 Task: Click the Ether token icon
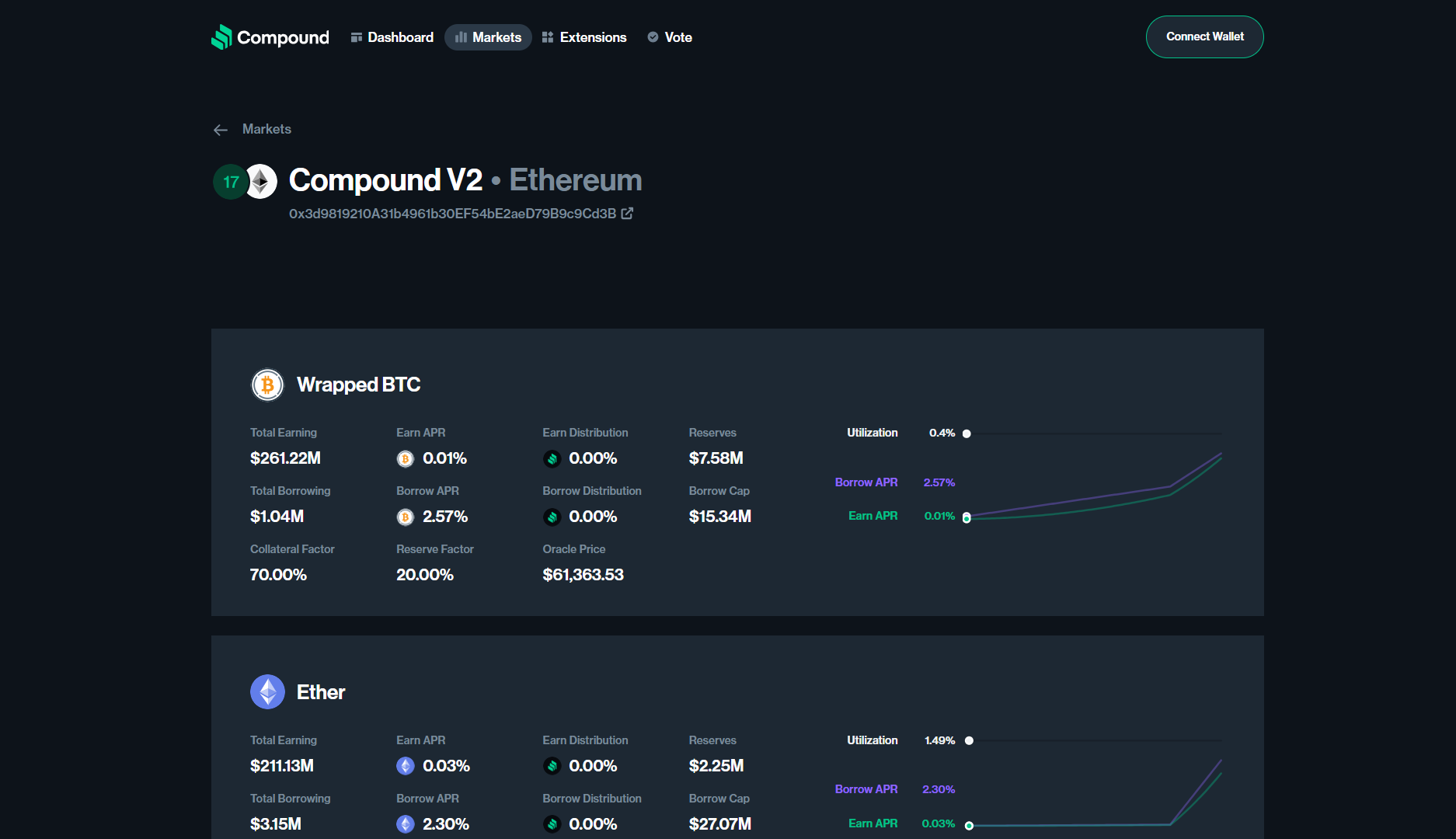[x=267, y=691]
